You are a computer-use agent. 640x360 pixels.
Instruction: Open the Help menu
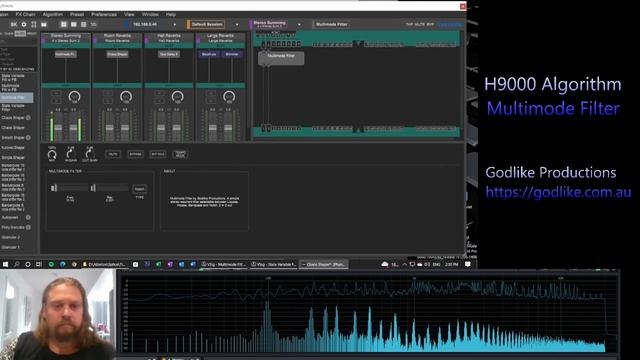(171, 14)
